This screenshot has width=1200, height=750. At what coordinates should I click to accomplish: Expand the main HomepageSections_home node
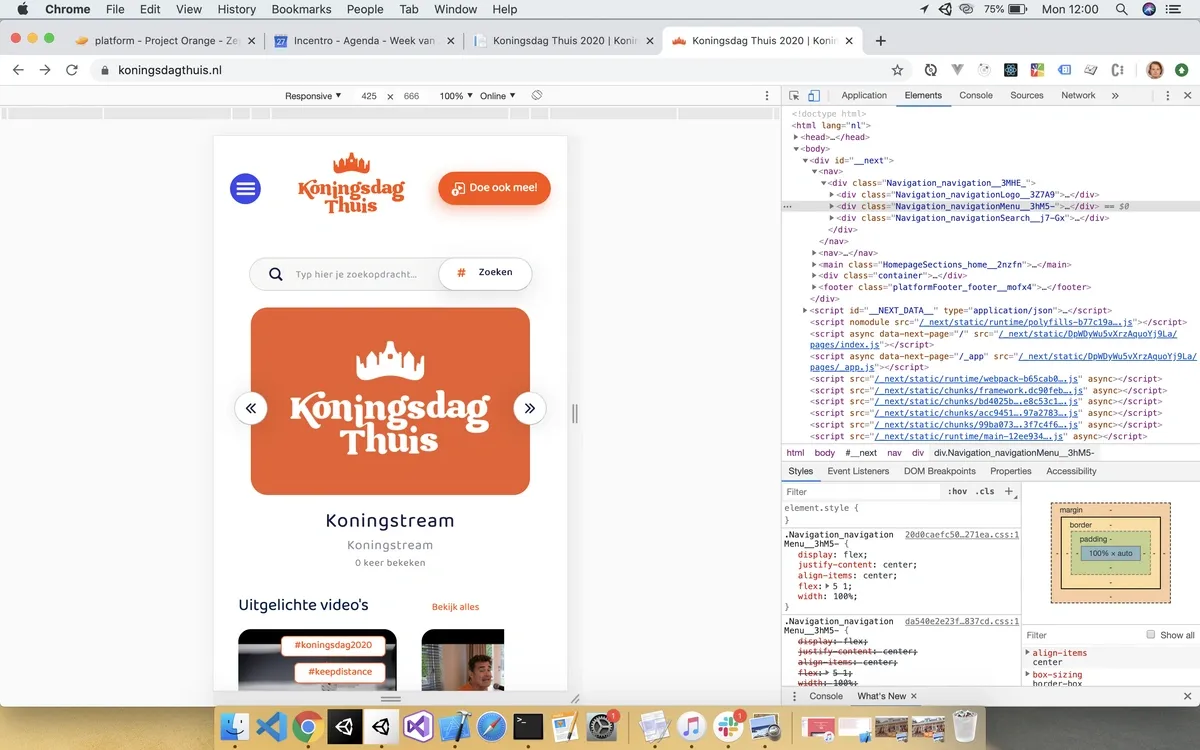(815, 265)
